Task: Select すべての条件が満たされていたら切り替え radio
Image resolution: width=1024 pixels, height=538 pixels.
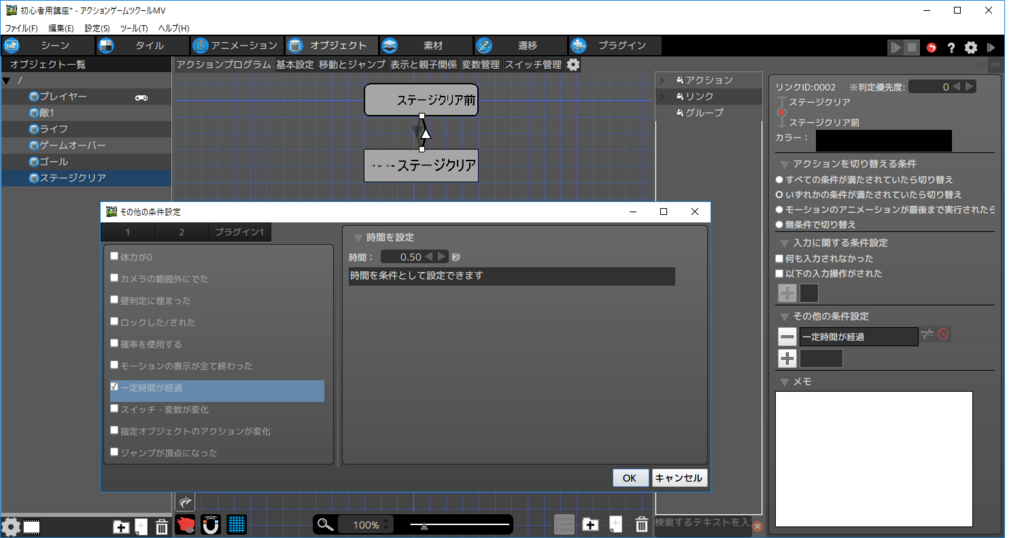Action: click(779, 180)
